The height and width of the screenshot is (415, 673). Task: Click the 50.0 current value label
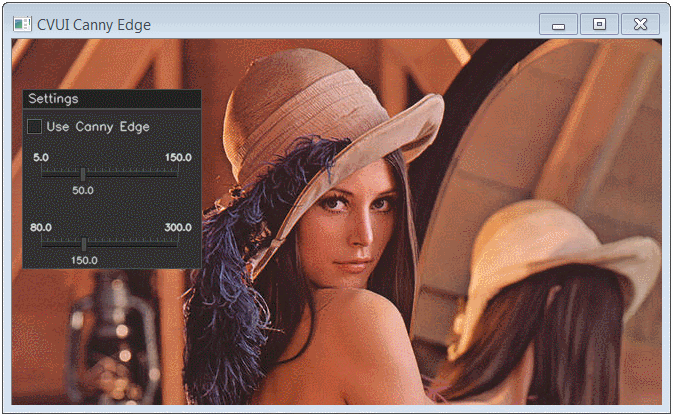pyautogui.click(x=83, y=191)
